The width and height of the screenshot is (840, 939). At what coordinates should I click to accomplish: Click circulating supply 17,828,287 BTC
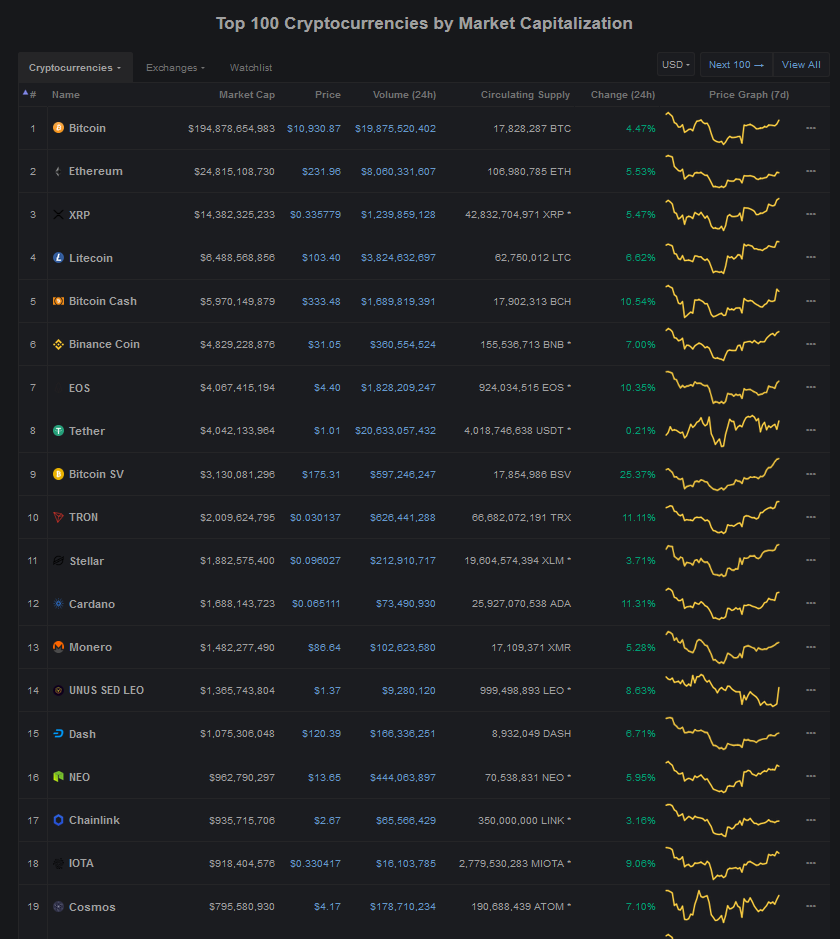tap(532, 129)
